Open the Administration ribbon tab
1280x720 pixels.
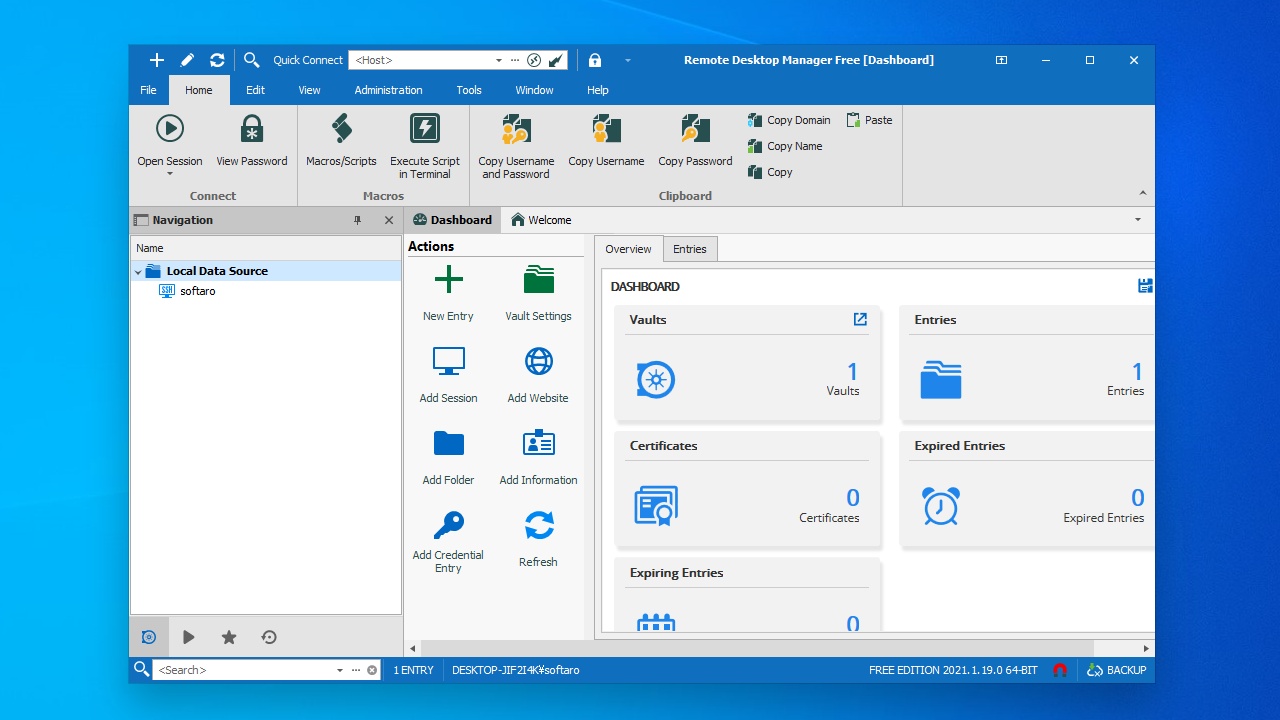pos(388,90)
